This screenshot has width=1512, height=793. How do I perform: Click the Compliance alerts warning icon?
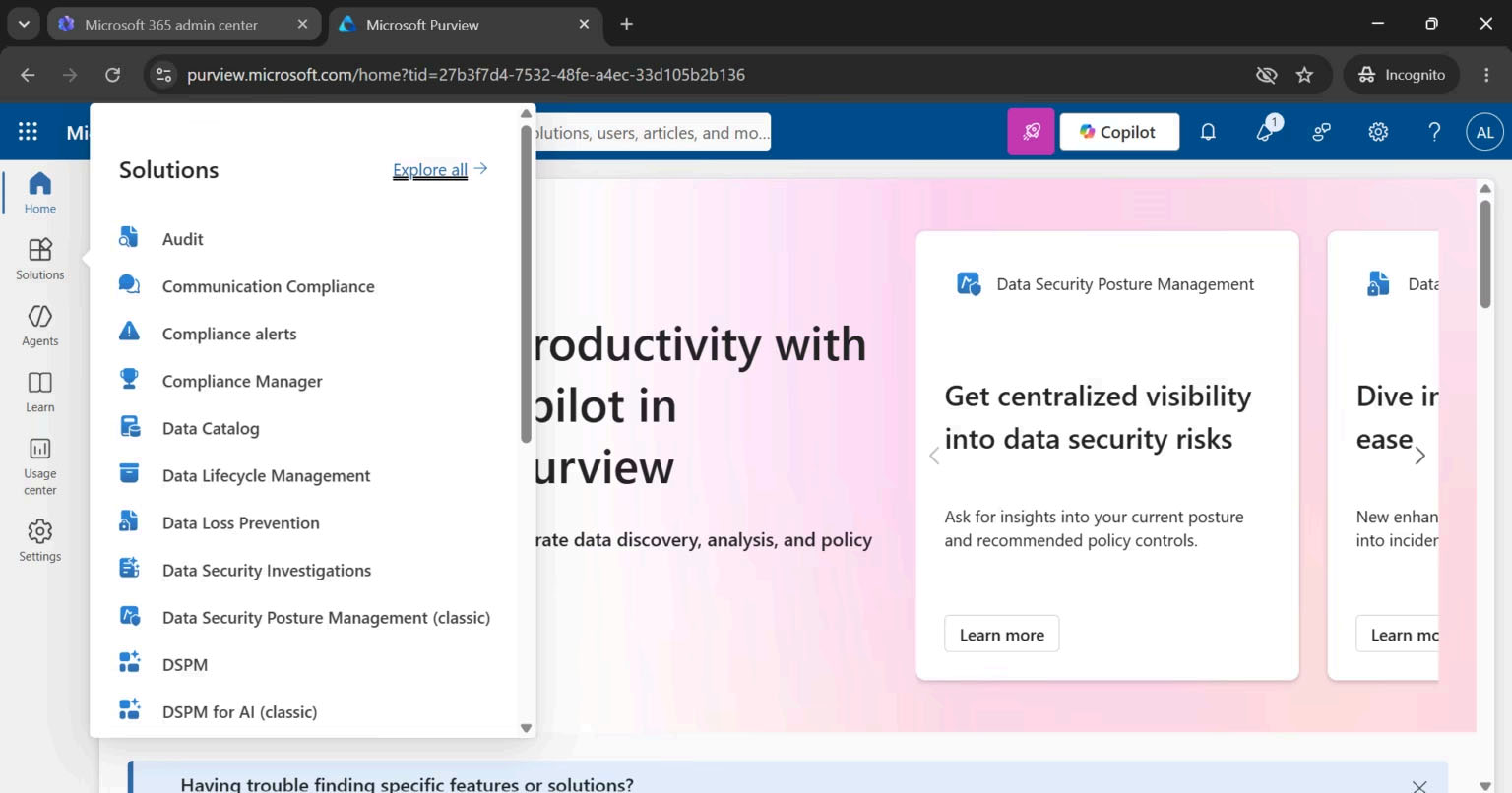[129, 332]
